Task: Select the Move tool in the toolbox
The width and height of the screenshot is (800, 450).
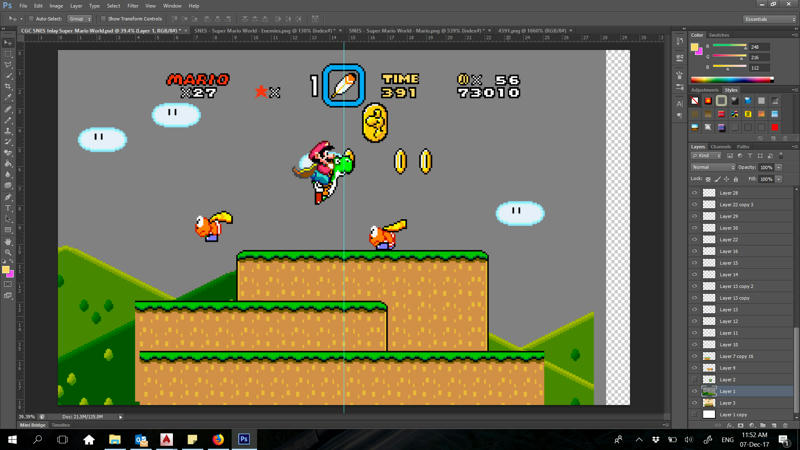Action: [x=8, y=43]
